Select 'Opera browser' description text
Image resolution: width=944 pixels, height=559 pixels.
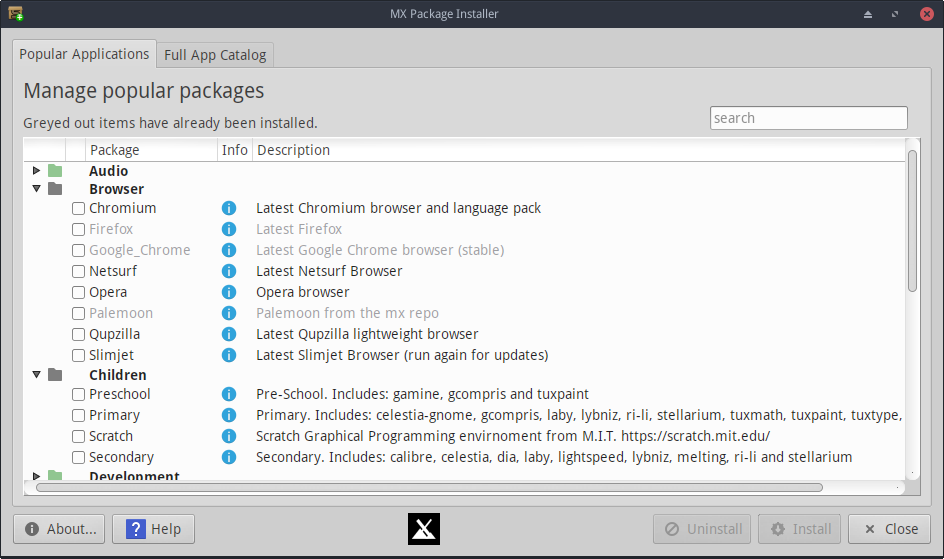click(x=303, y=292)
